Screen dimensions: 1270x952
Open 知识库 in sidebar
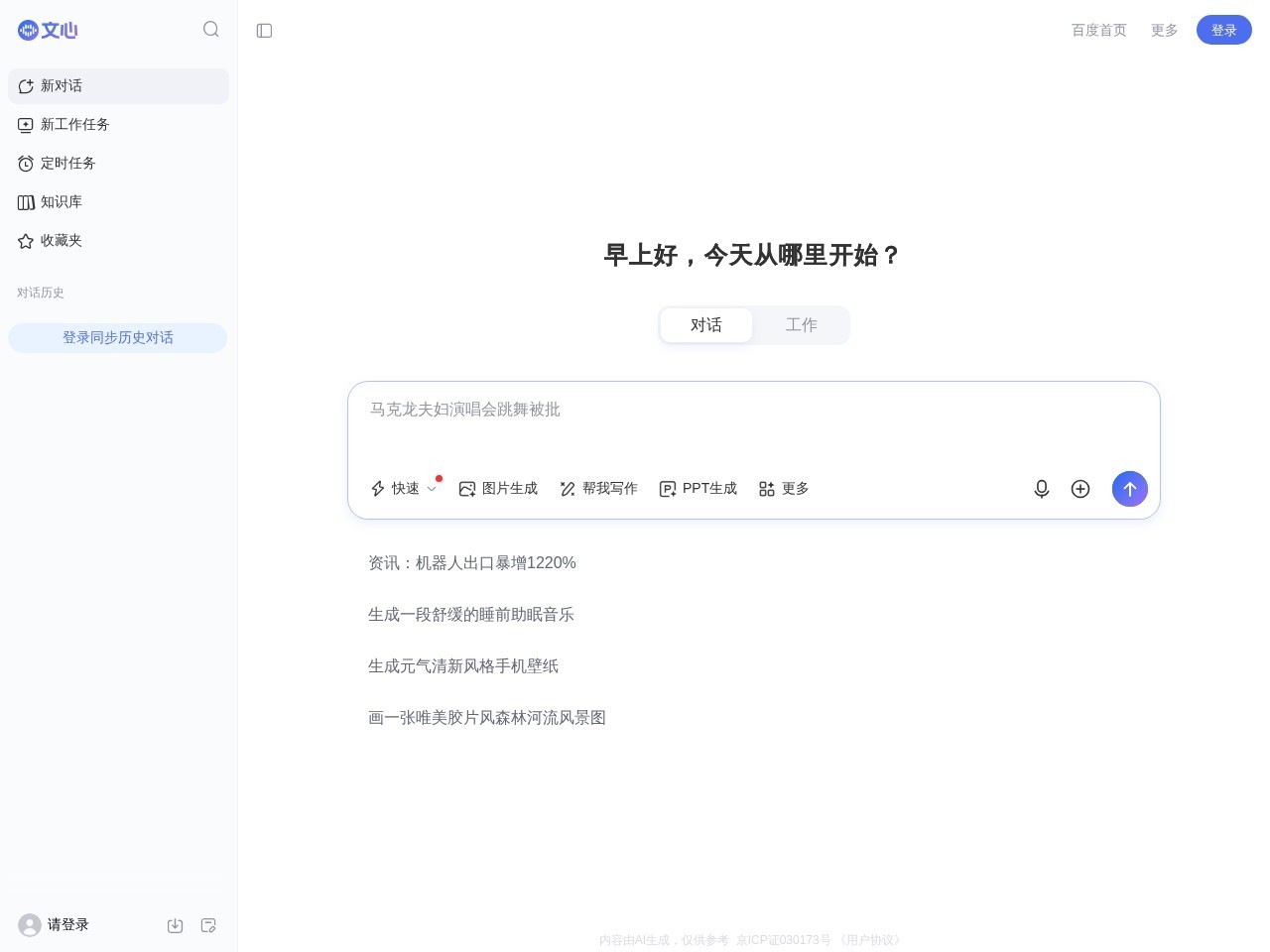118,202
